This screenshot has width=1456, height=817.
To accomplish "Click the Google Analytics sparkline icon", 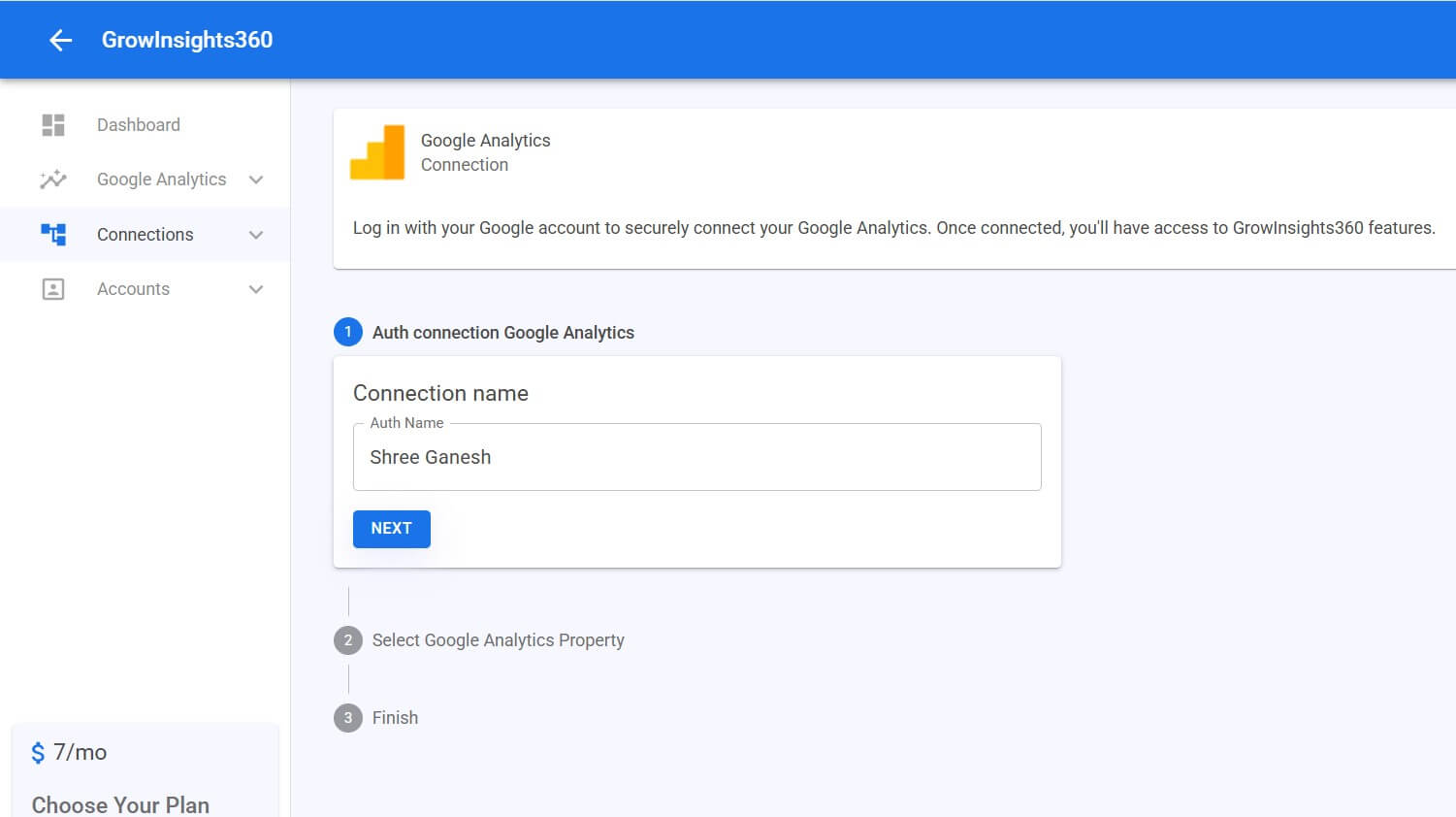I will [x=53, y=180].
